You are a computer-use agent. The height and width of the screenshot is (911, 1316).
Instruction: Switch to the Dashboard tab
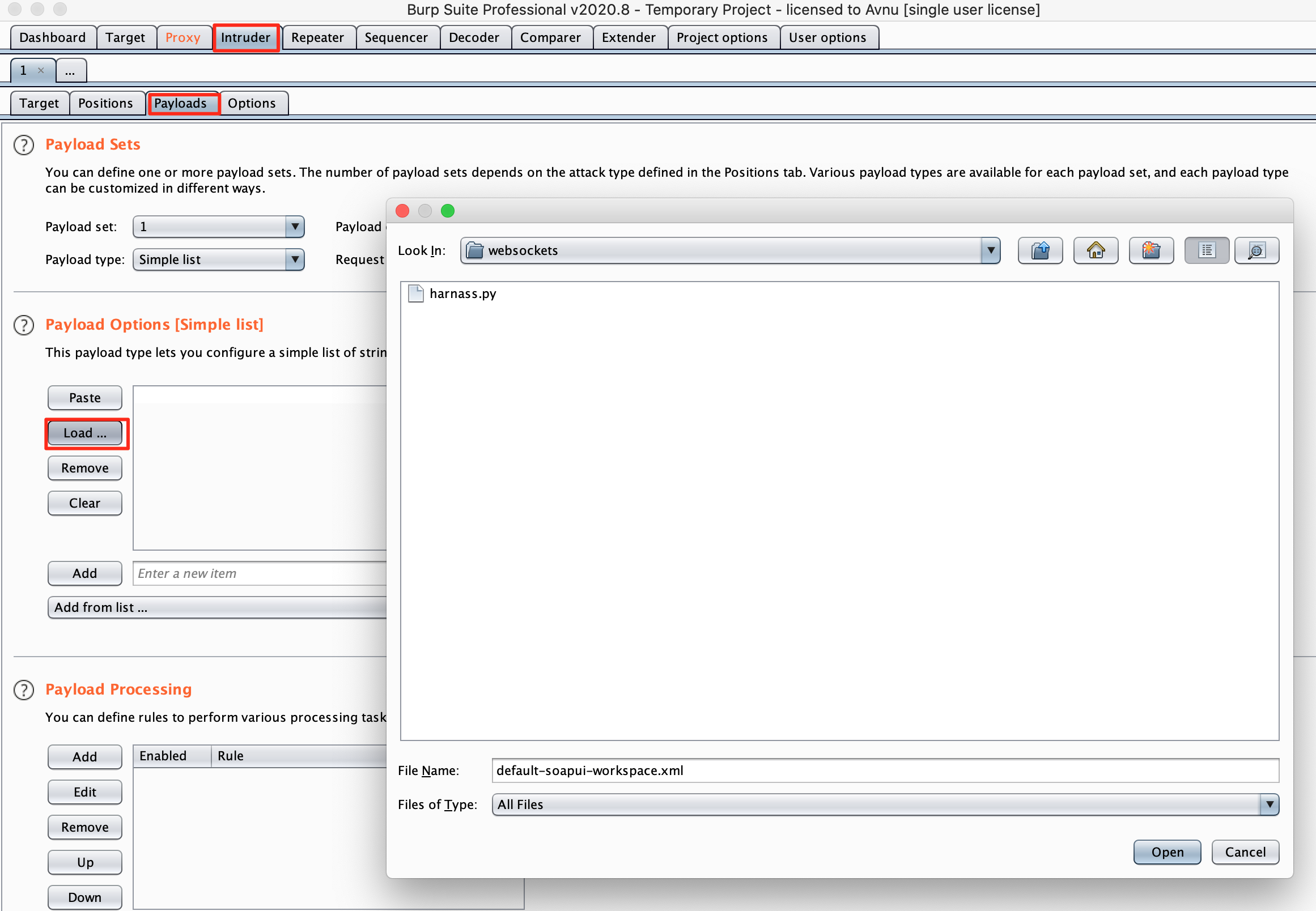point(53,37)
